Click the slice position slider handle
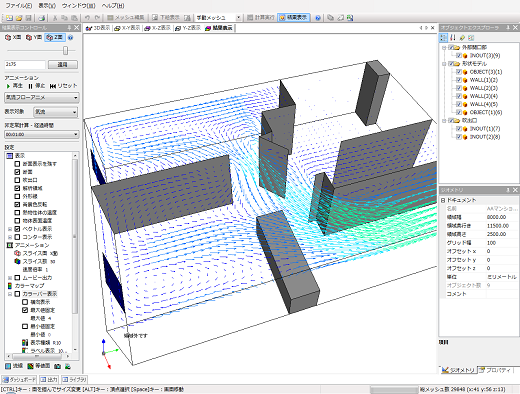520x394 pixels. point(65,50)
